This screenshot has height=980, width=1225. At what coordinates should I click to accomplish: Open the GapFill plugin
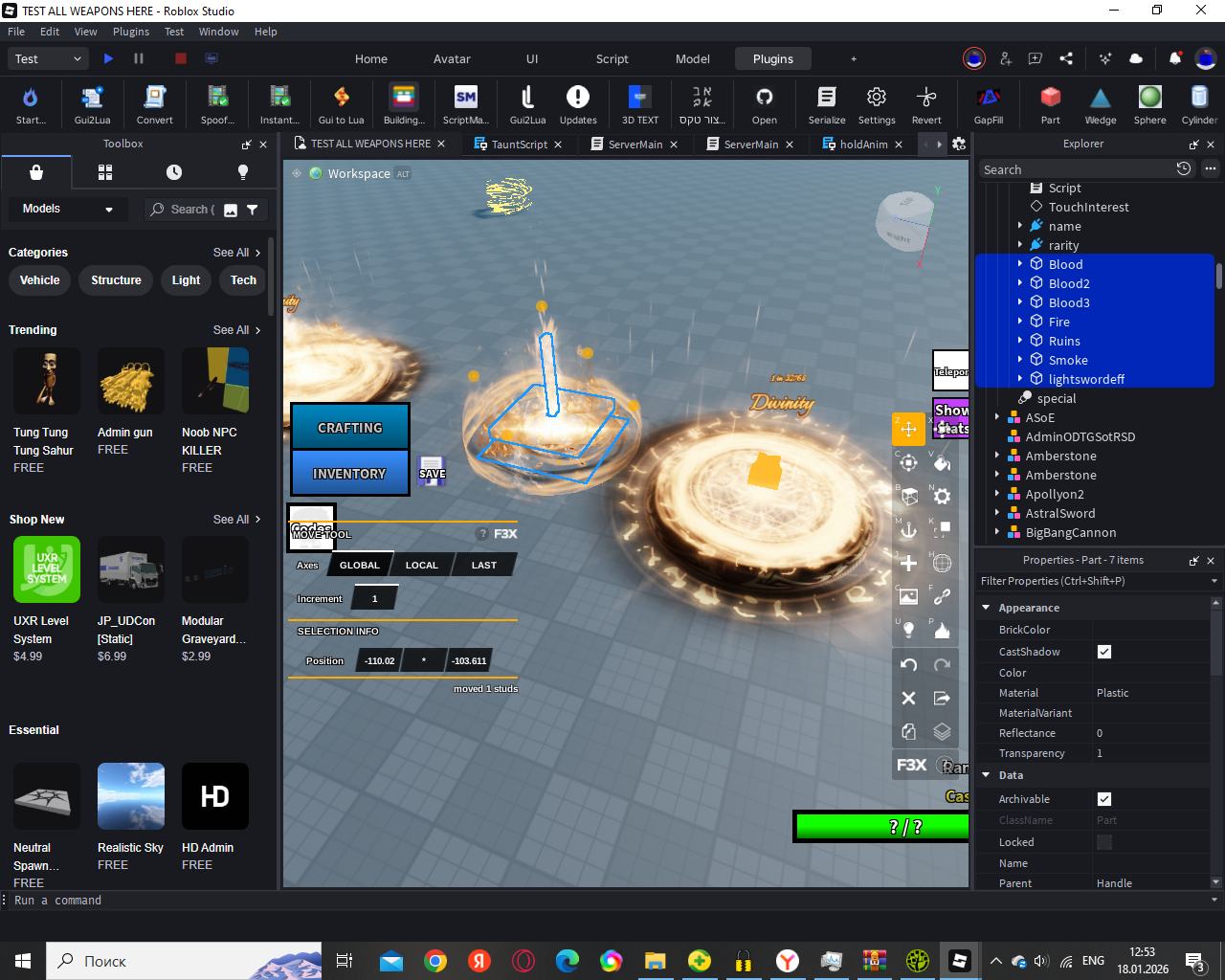tap(989, 104)
